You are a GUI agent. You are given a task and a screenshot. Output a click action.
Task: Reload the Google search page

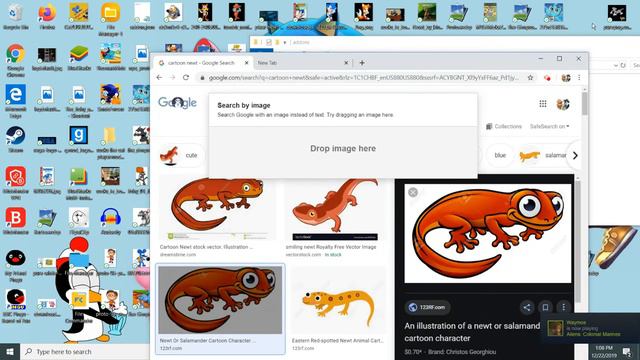pos(186,77)
